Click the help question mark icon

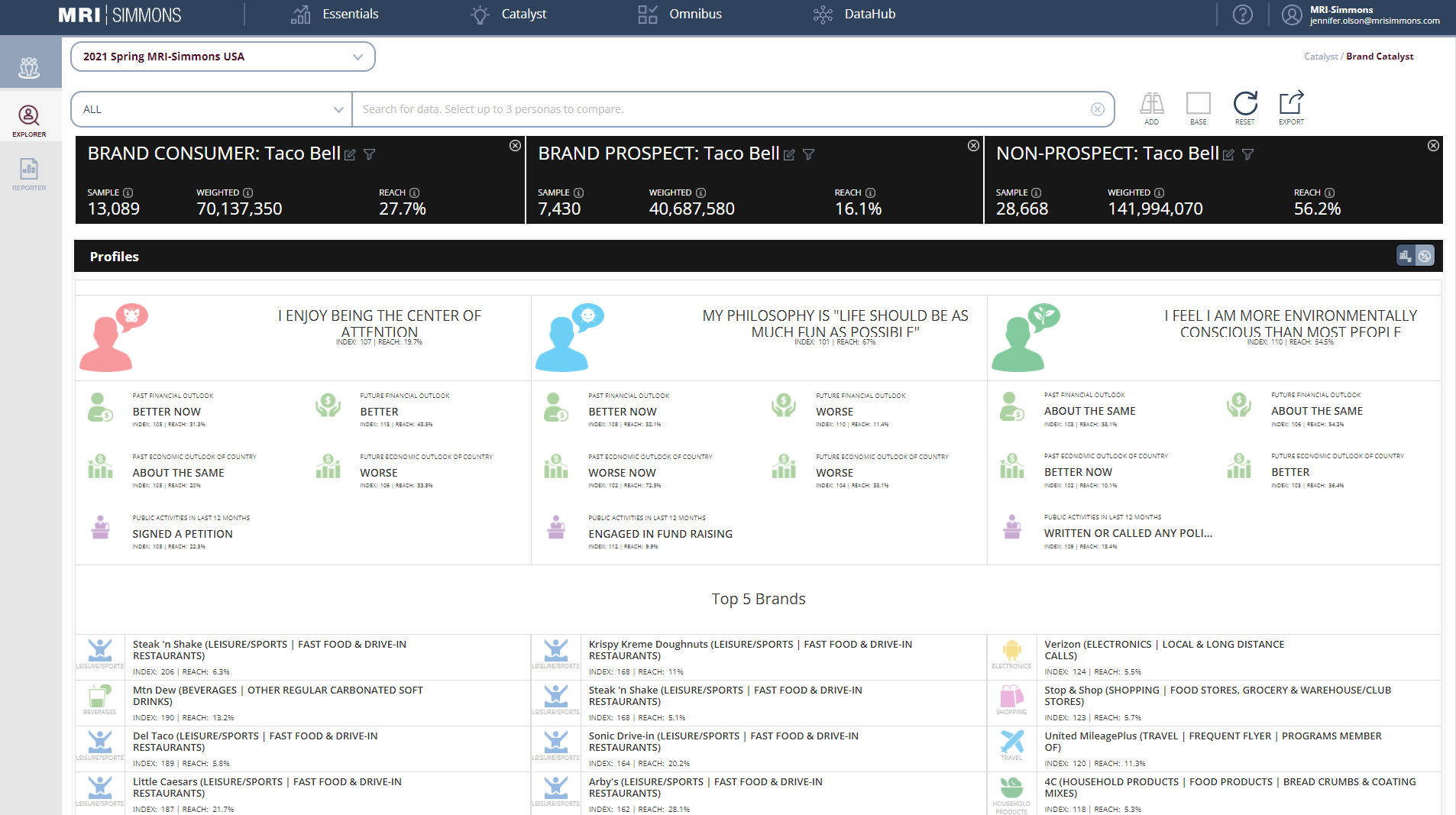(1242, 15)
